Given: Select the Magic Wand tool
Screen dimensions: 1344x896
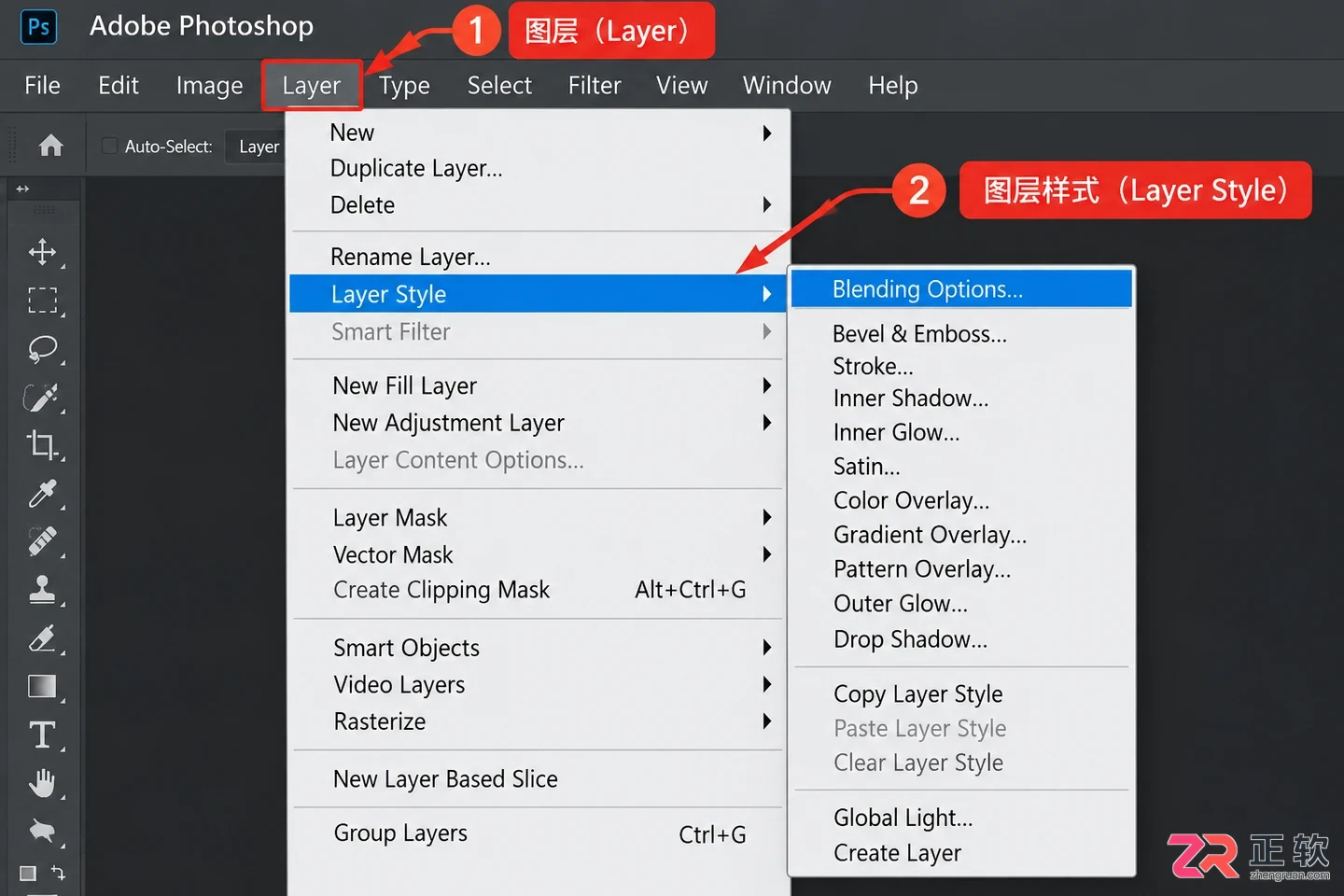Looking at the screenshot, I should pos(42,398).
